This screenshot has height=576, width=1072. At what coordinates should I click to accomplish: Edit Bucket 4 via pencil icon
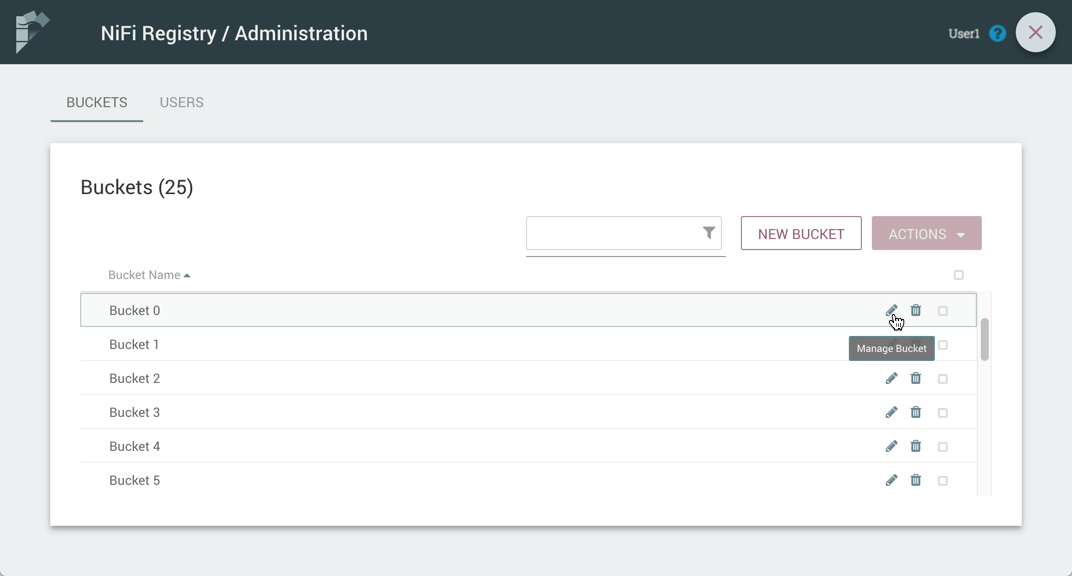[891, 446]
